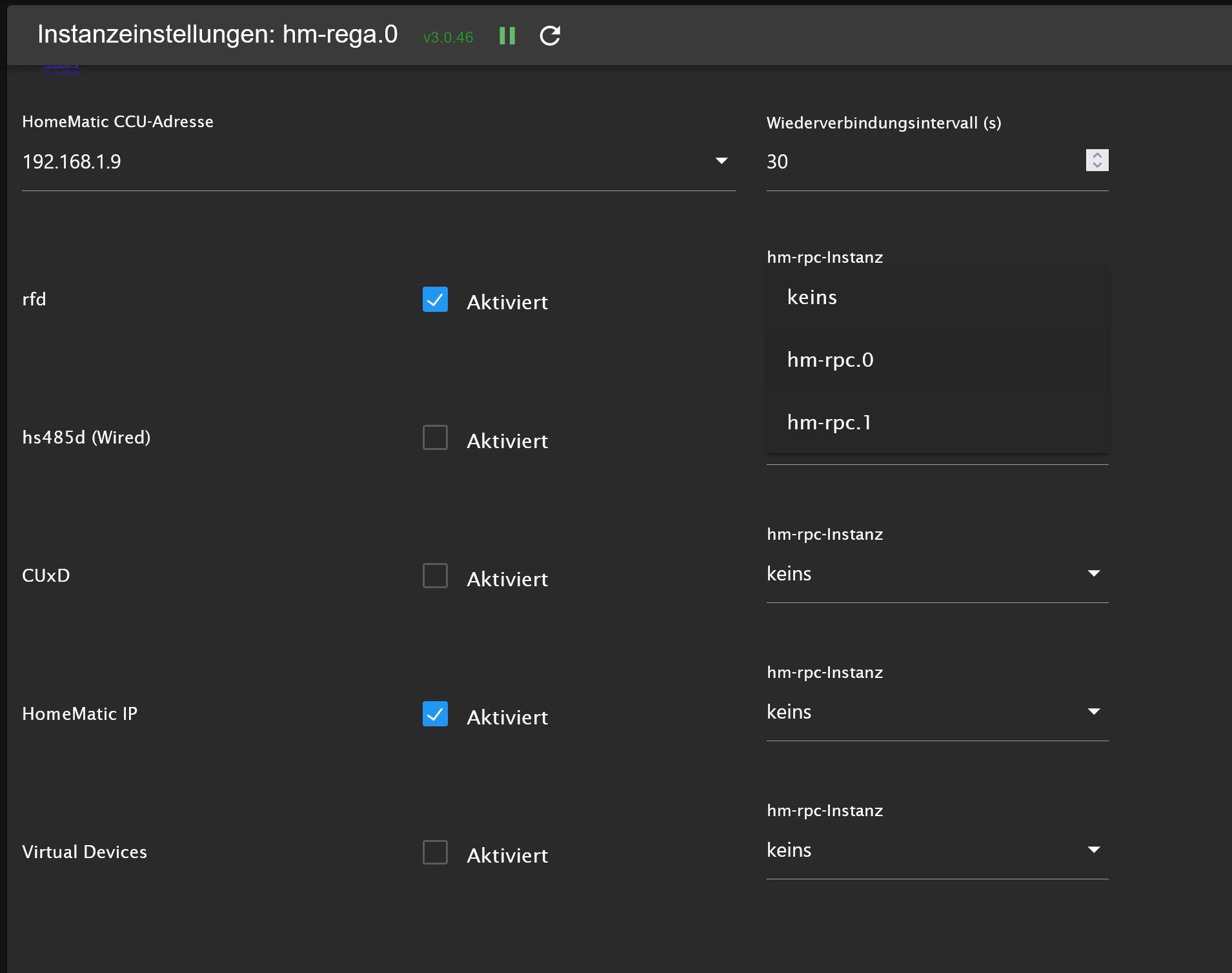Open the Virtual Devices hm-rpc-Instanz dropdown
1232x973 pixels.
[x=937, y=850]
